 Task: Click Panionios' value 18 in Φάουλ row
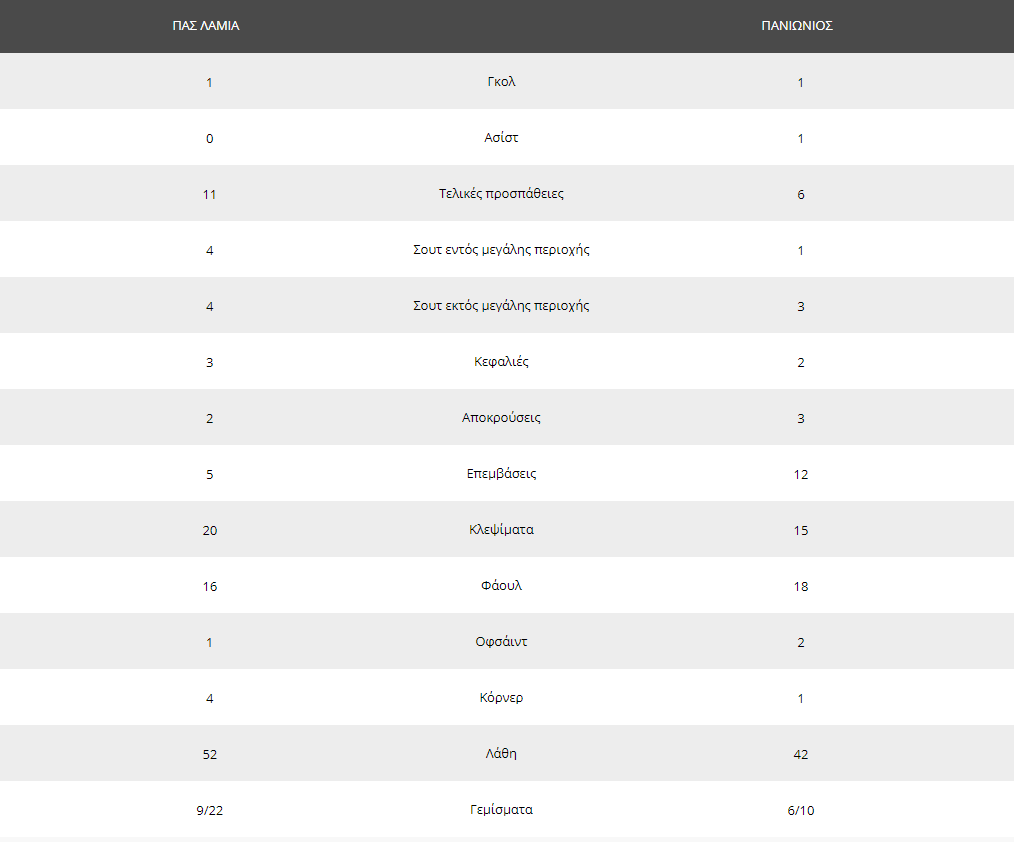click(x=801, y=587)
